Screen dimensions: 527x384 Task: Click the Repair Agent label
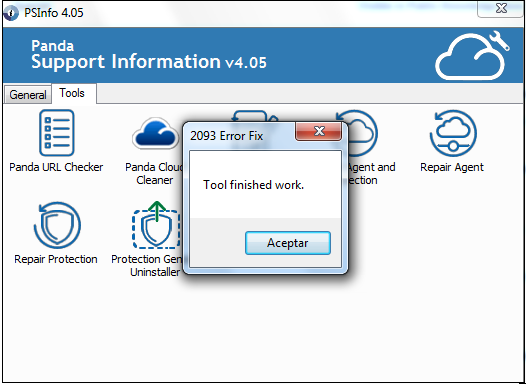(x=452, y=167)
